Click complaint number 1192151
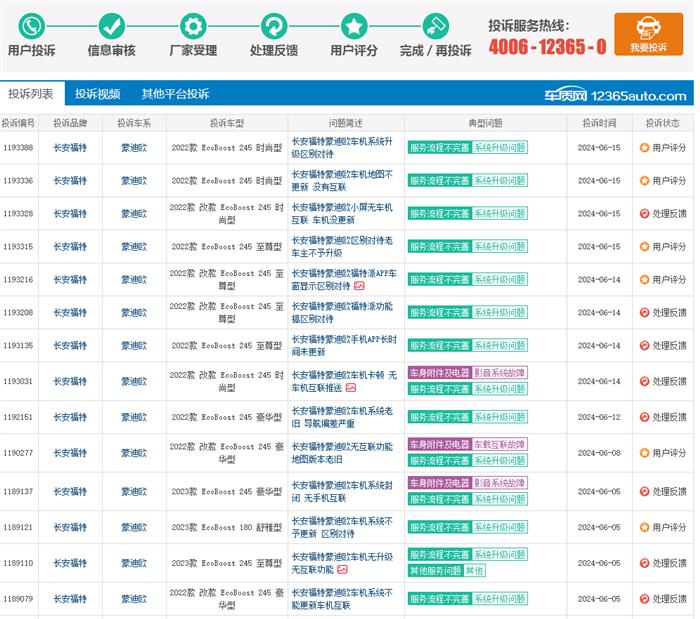The image size is (700, 619). pyautogui.click(x=18, y=417)
